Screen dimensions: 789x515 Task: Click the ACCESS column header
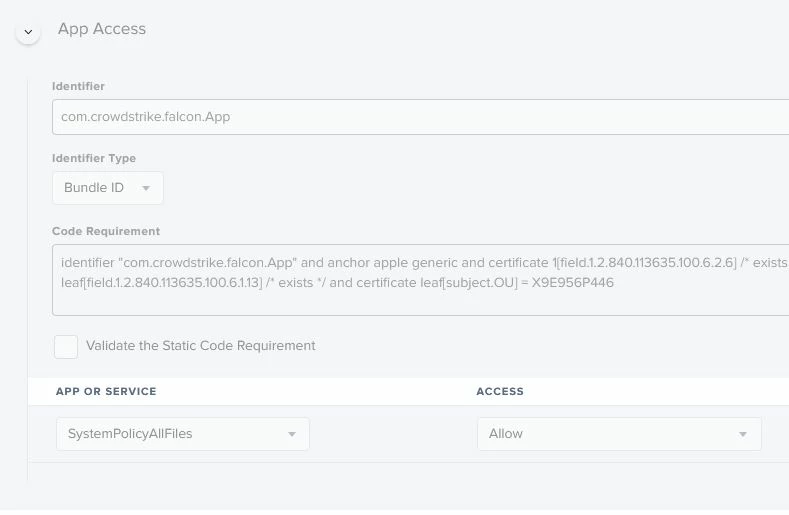click(500, 391)
